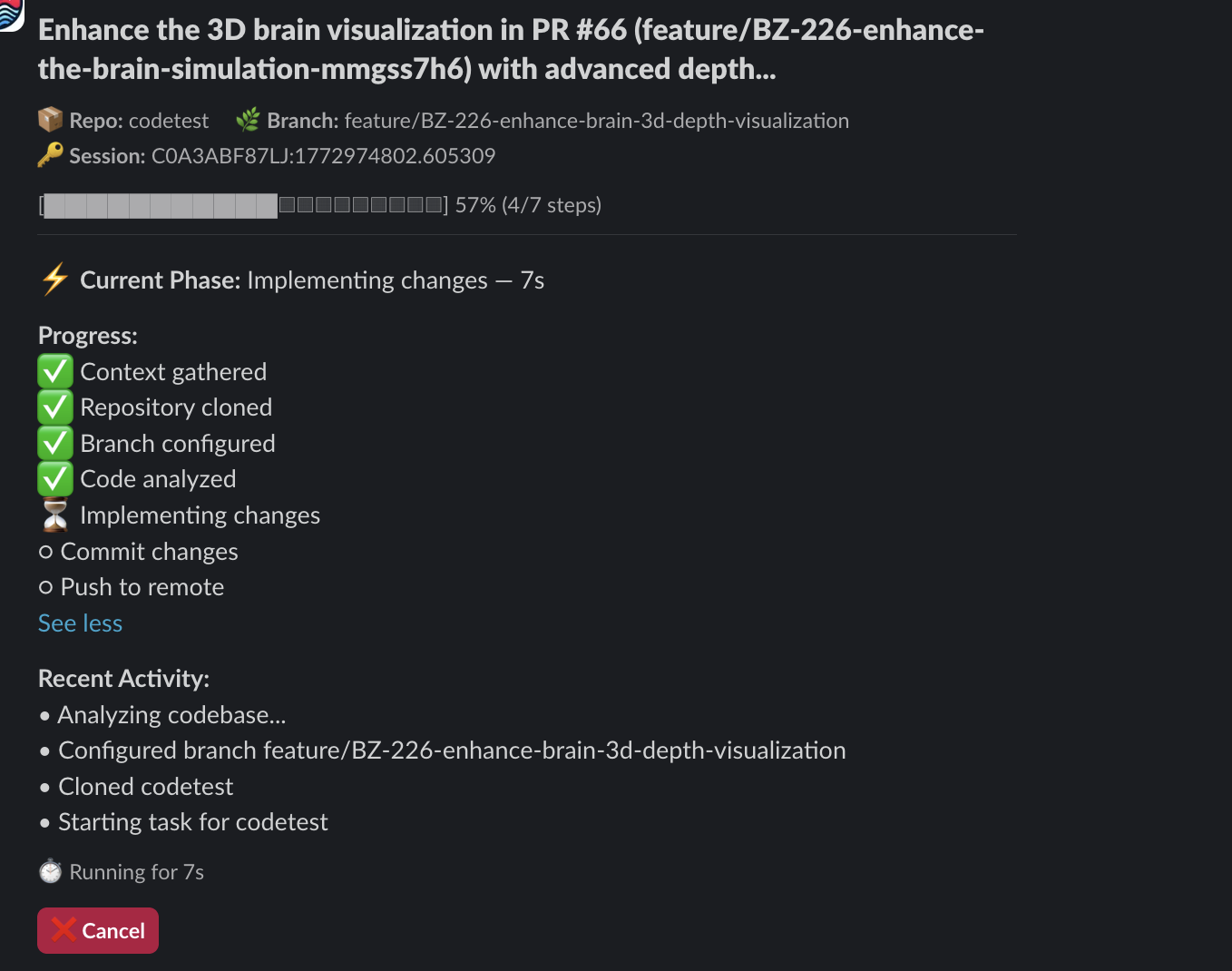Toggle the Context gathered checkmark
Screen dimensions: 1232x971
tap(54, 370)
